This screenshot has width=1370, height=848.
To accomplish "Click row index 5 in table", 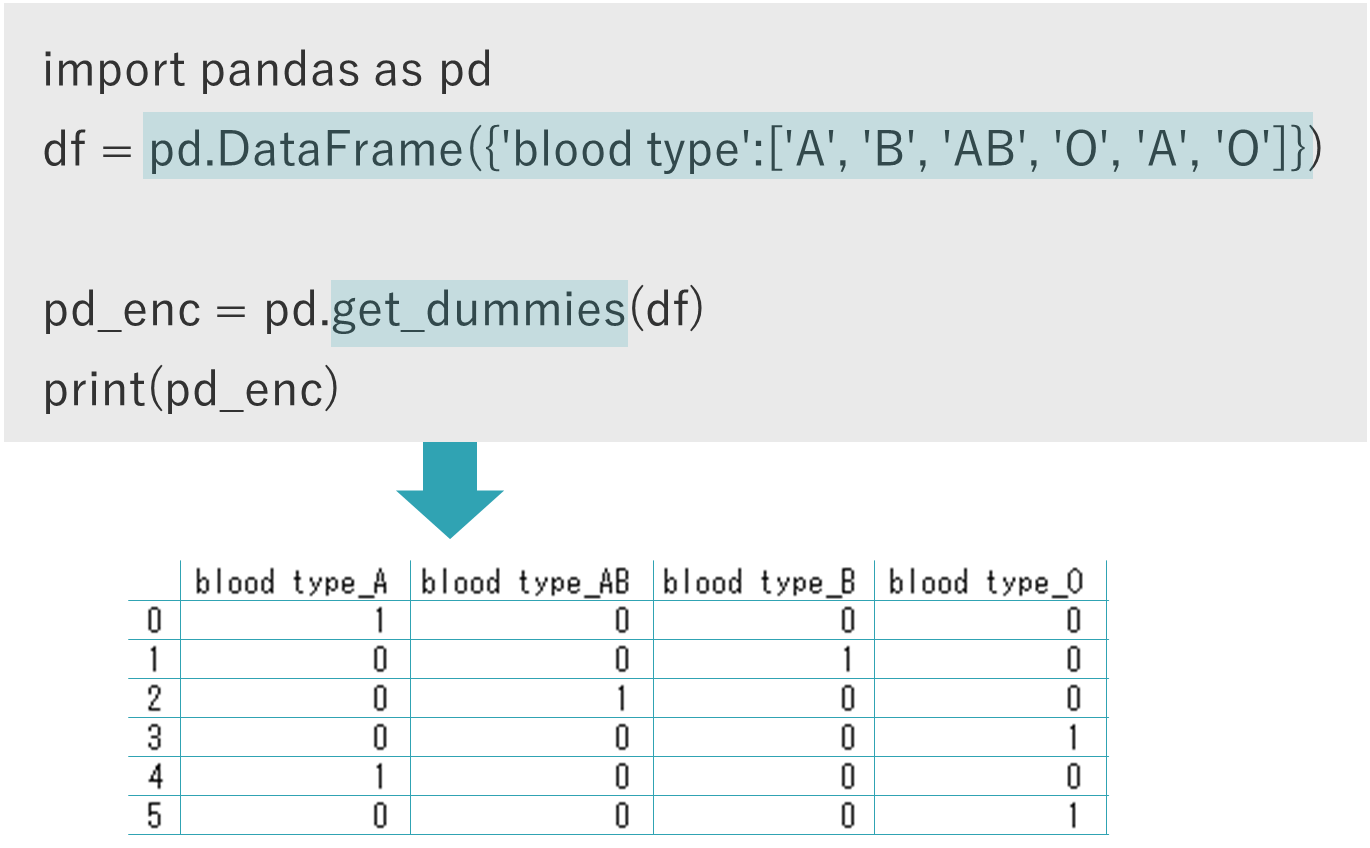I will click(154, 816).
